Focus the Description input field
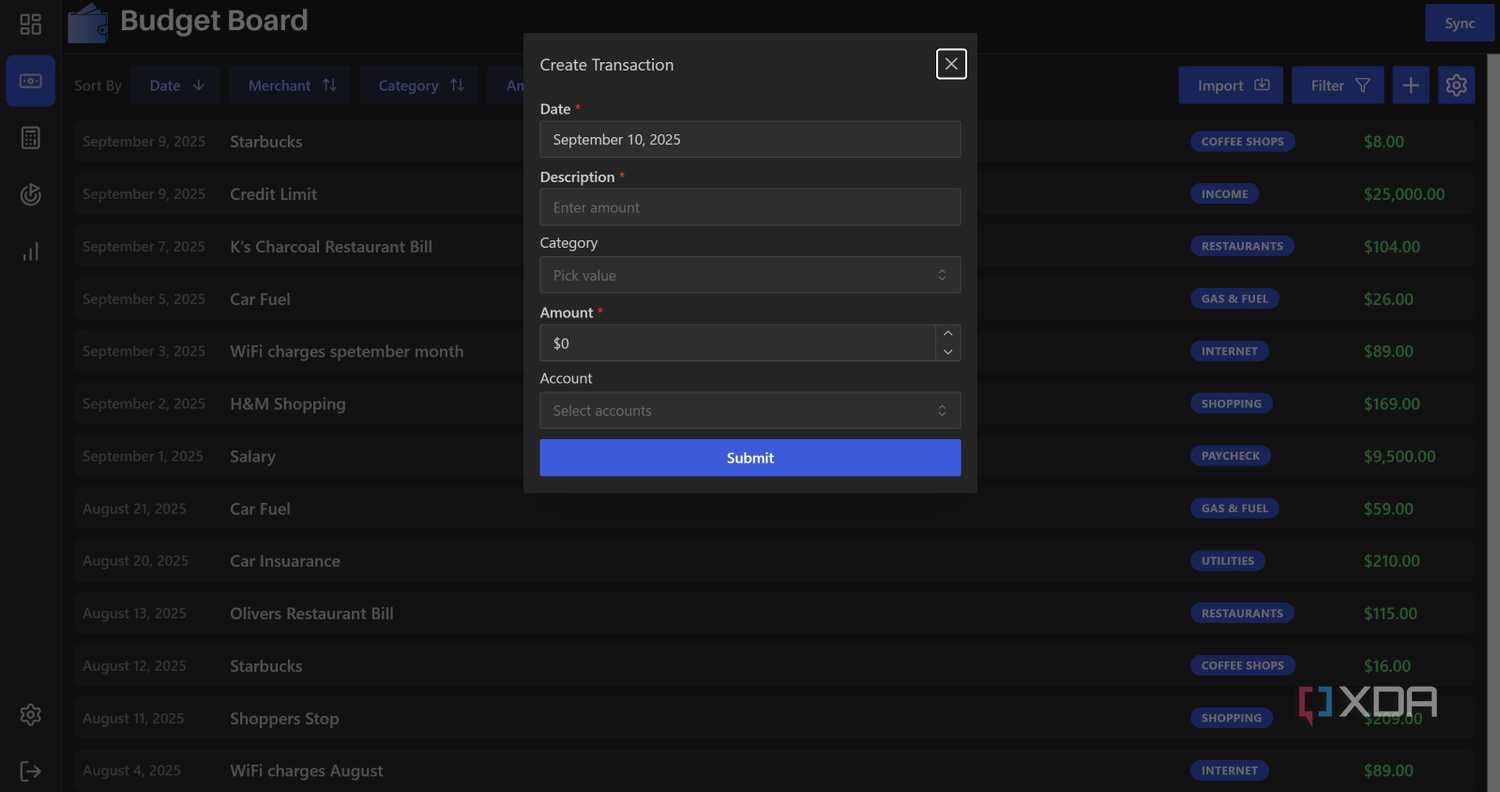This screenshot has height=792, width=1500. click(750, 207)
